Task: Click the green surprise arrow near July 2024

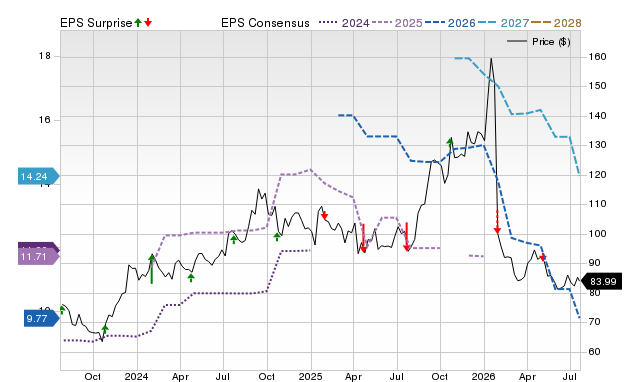Action: pos(233,239)
